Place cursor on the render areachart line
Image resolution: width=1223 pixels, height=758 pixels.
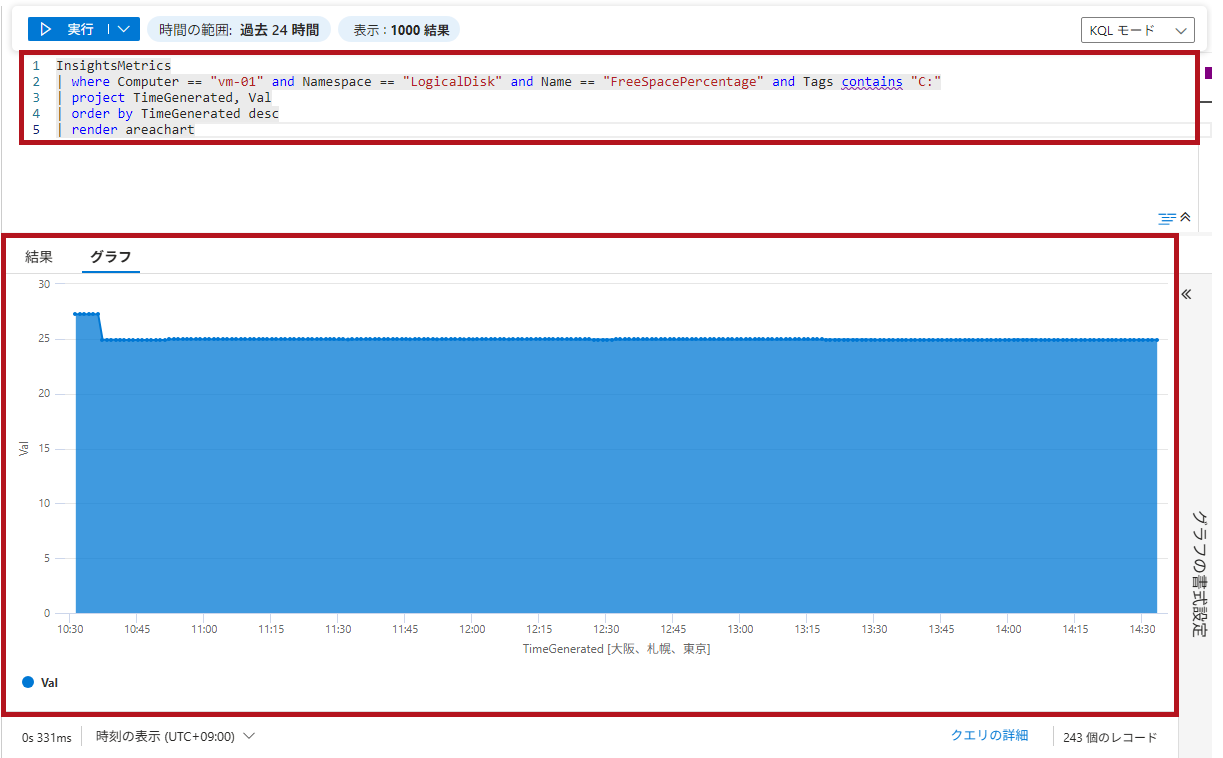133,130
